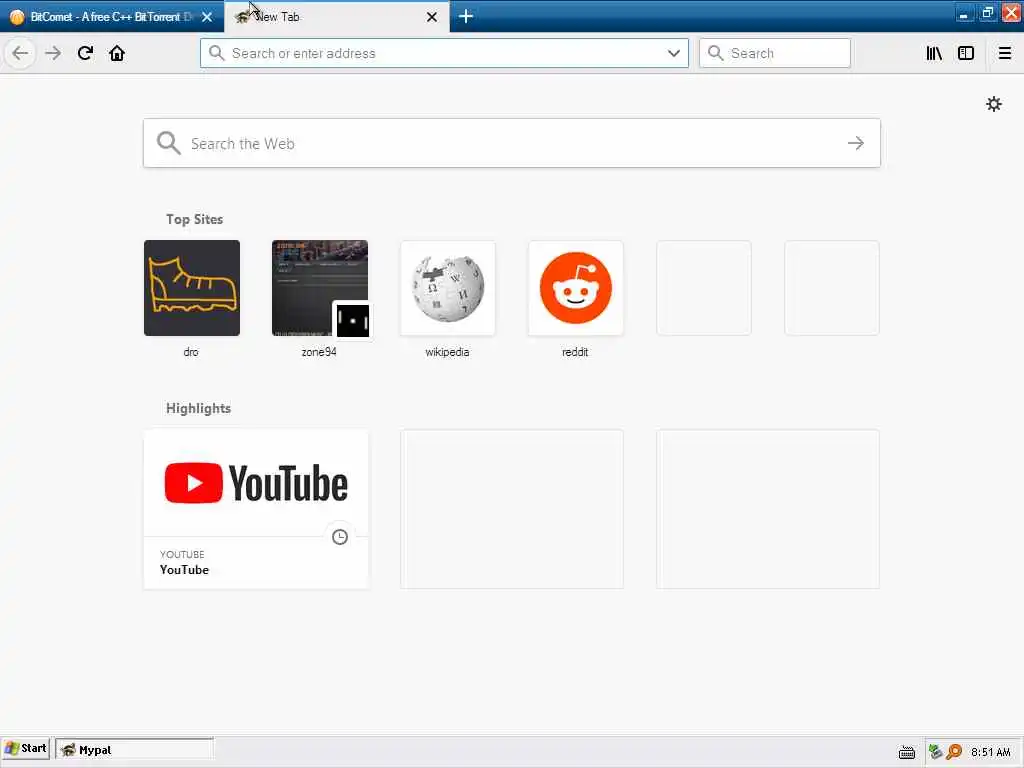Open the hamburger application menu
Viewport: 1024px width, 768px height.
(x=1004, y=53)
